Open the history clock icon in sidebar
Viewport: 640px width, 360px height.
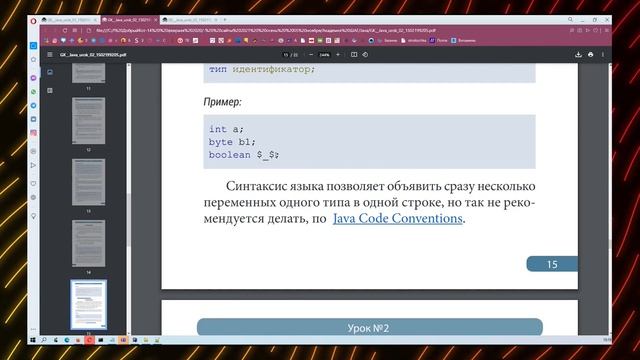33,198
